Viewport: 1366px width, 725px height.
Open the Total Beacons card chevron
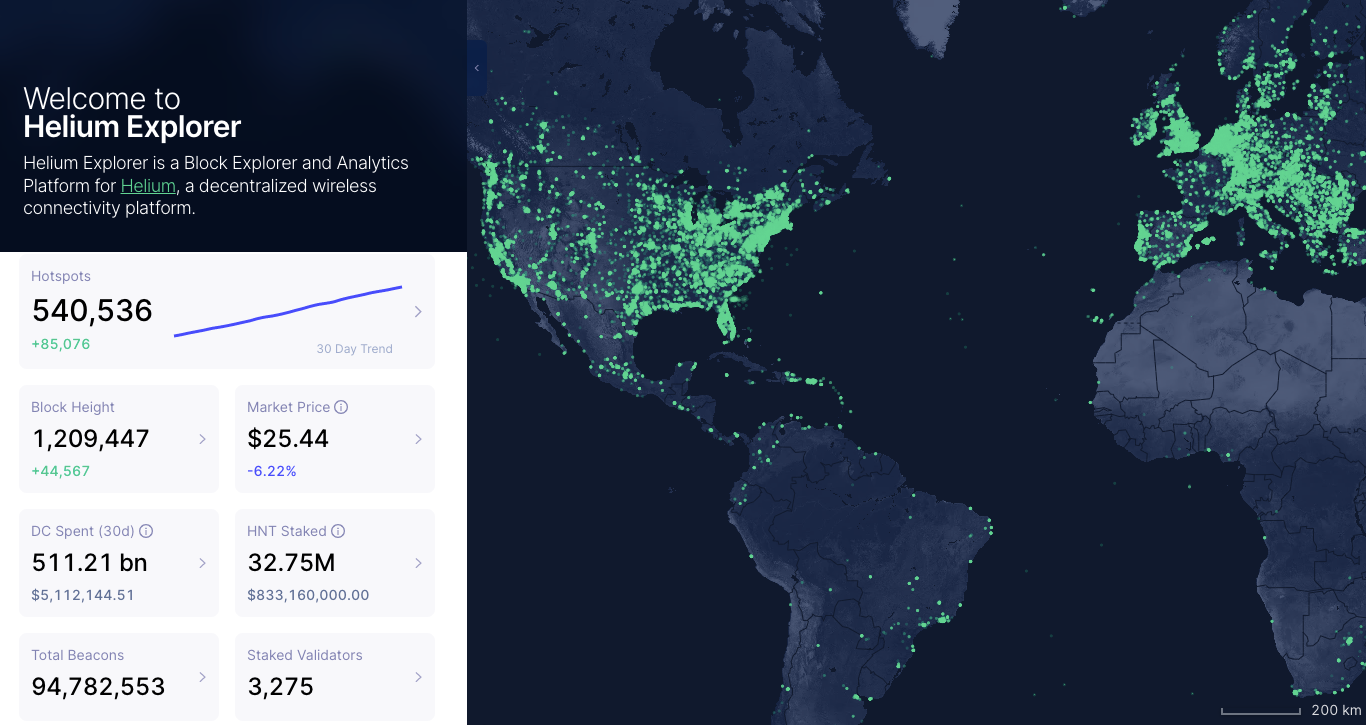(202, 677)
